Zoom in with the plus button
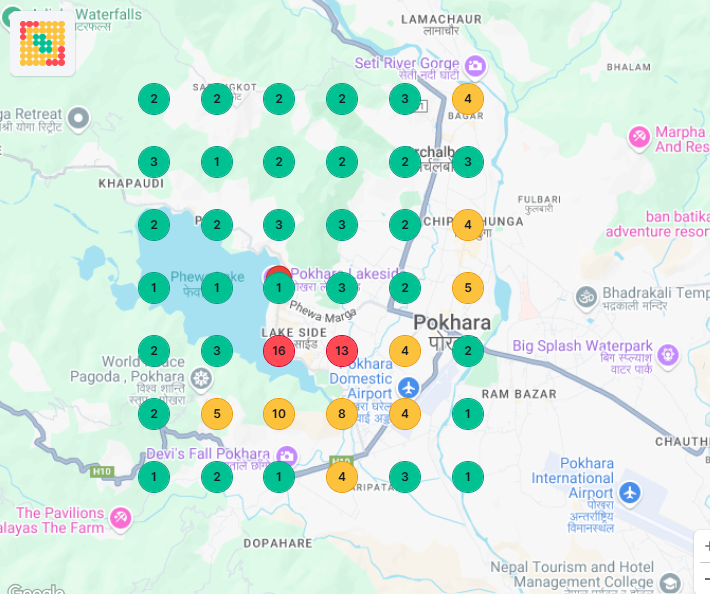The image size is (710, 594). 704,546
